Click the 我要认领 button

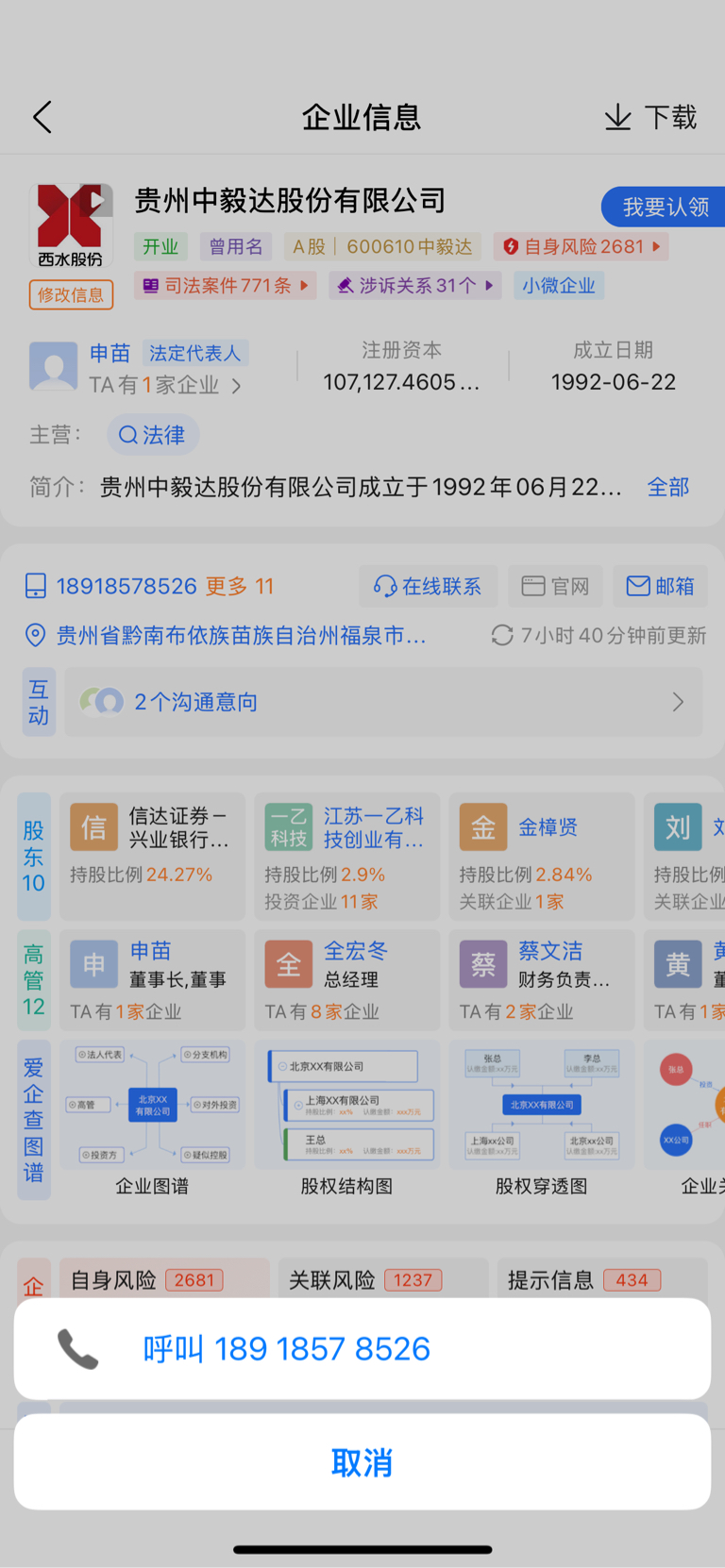[x=665, y=207]
